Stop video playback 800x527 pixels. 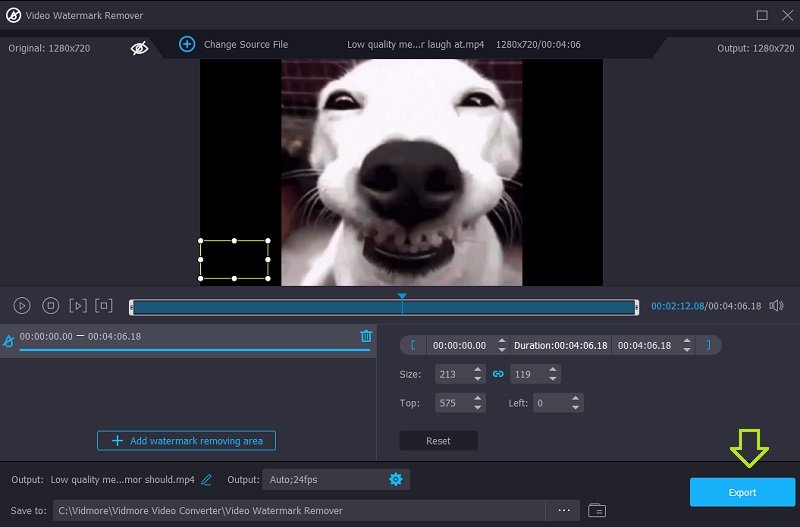tap(50, 306)
